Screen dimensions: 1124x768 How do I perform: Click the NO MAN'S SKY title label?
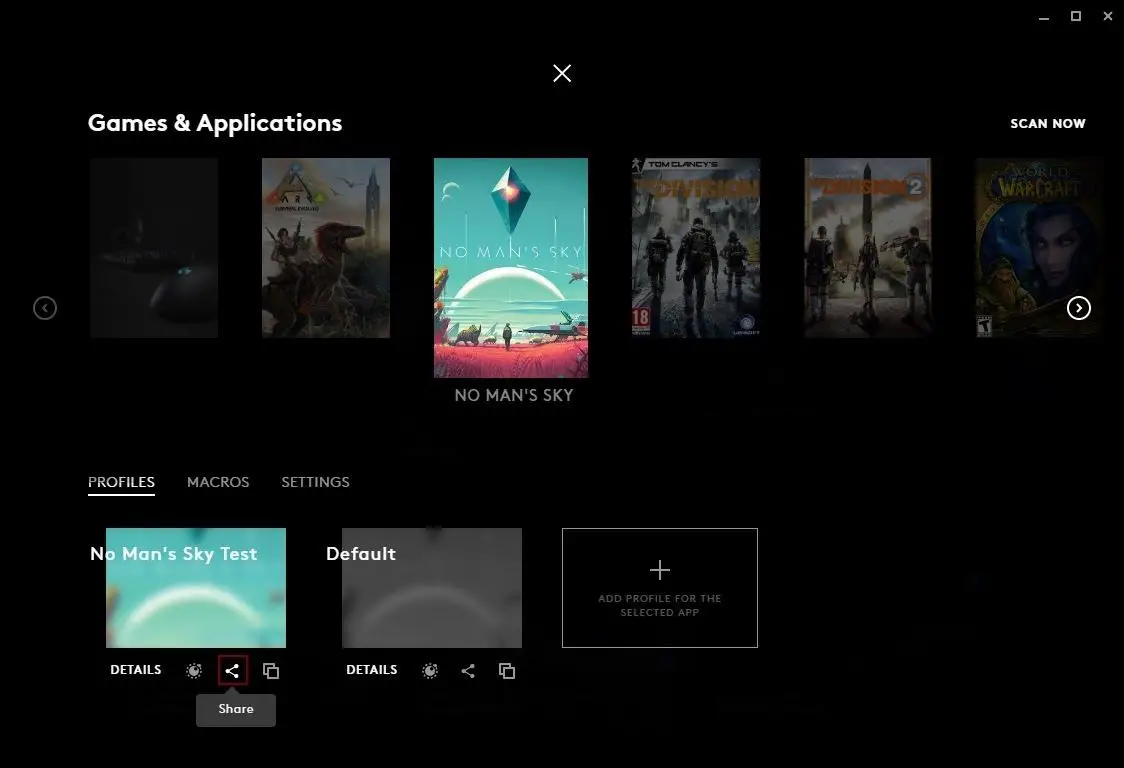[514, 395]
